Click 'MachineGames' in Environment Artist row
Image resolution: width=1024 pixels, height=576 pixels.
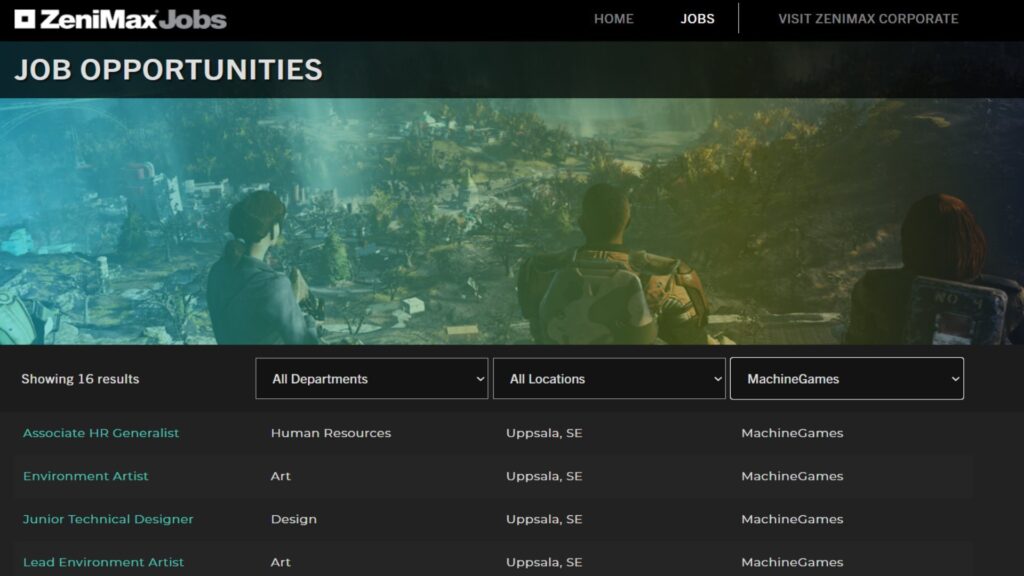click(792, 476)
